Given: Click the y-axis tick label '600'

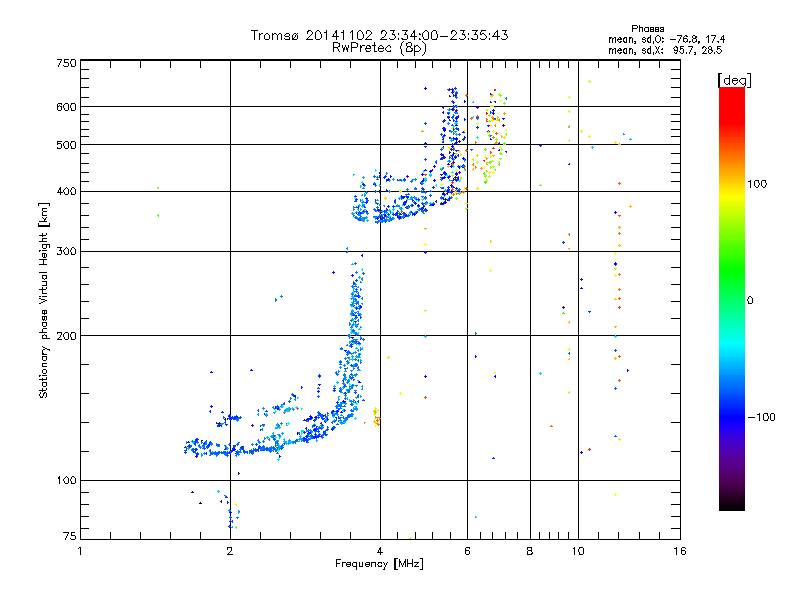Looking at the screenshot, I should 66,107.
